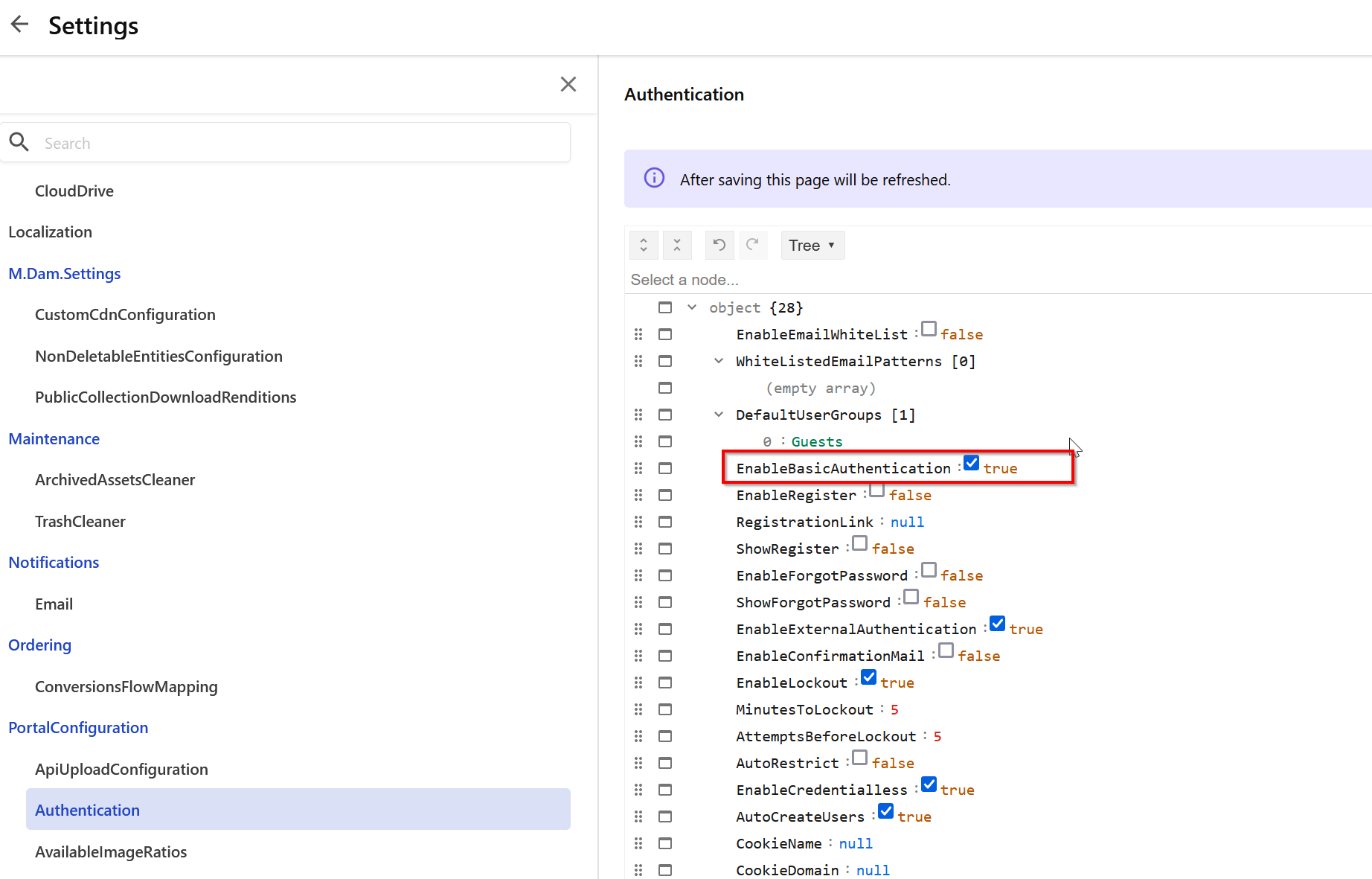Click the drag handle beside EnableLockout
Image resolution: width=1372 pixels, height=879 pixels.
click(638, 683)
